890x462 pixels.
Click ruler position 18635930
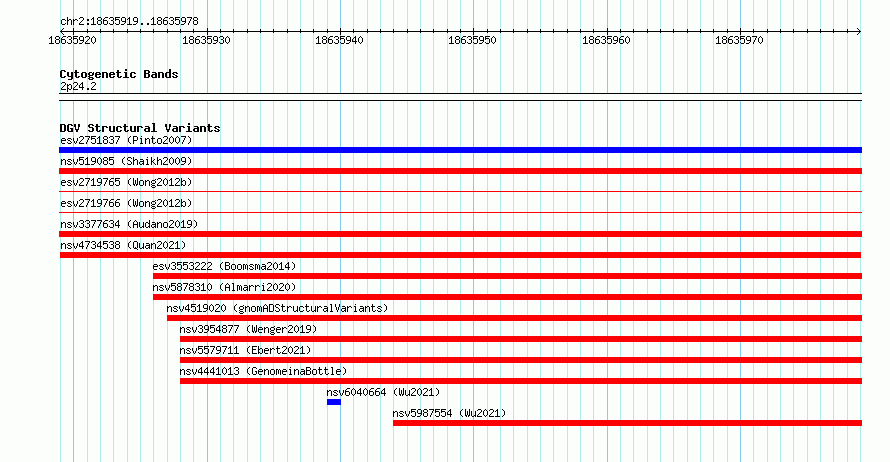(x=206, y=40)
